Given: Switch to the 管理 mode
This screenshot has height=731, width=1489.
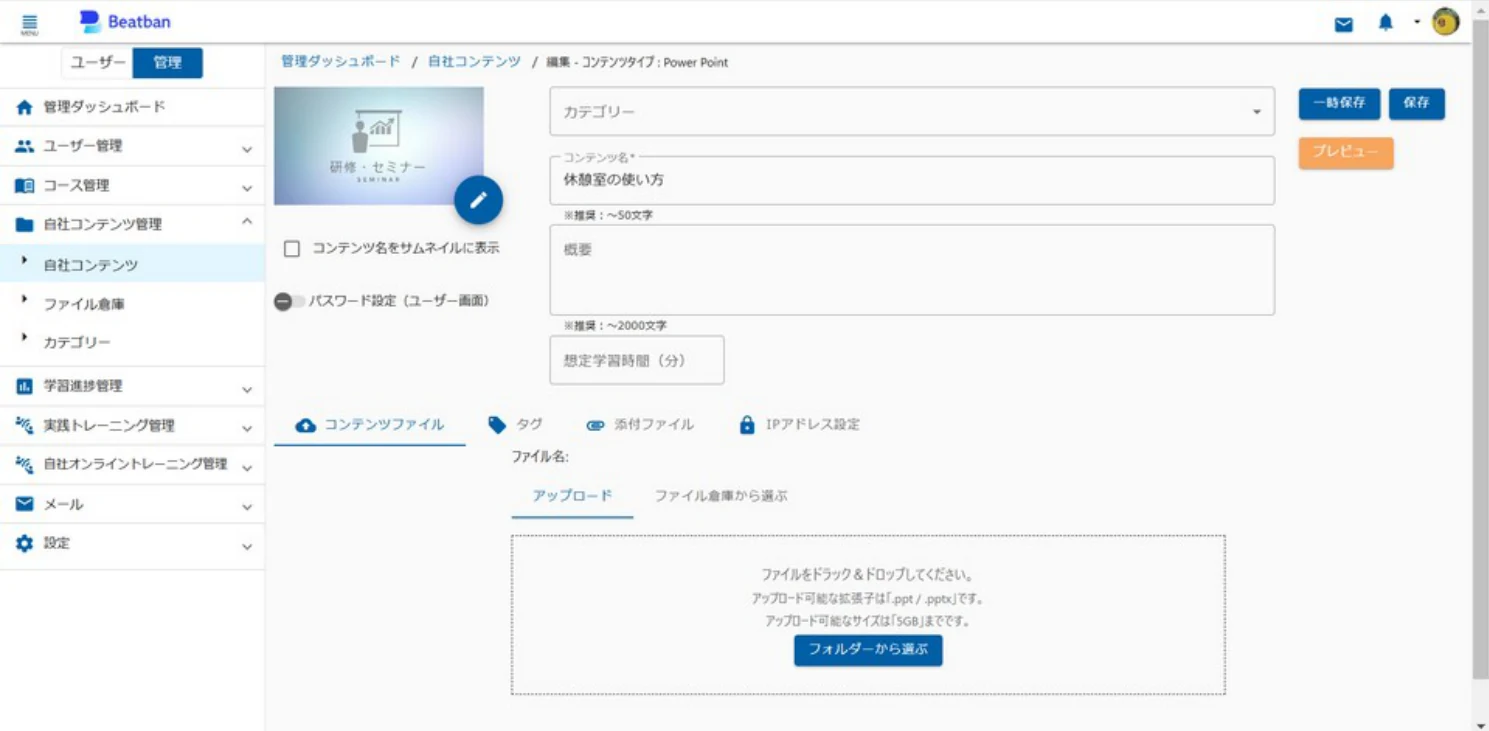Looking at the screenshot, I should tap(168, 62).
